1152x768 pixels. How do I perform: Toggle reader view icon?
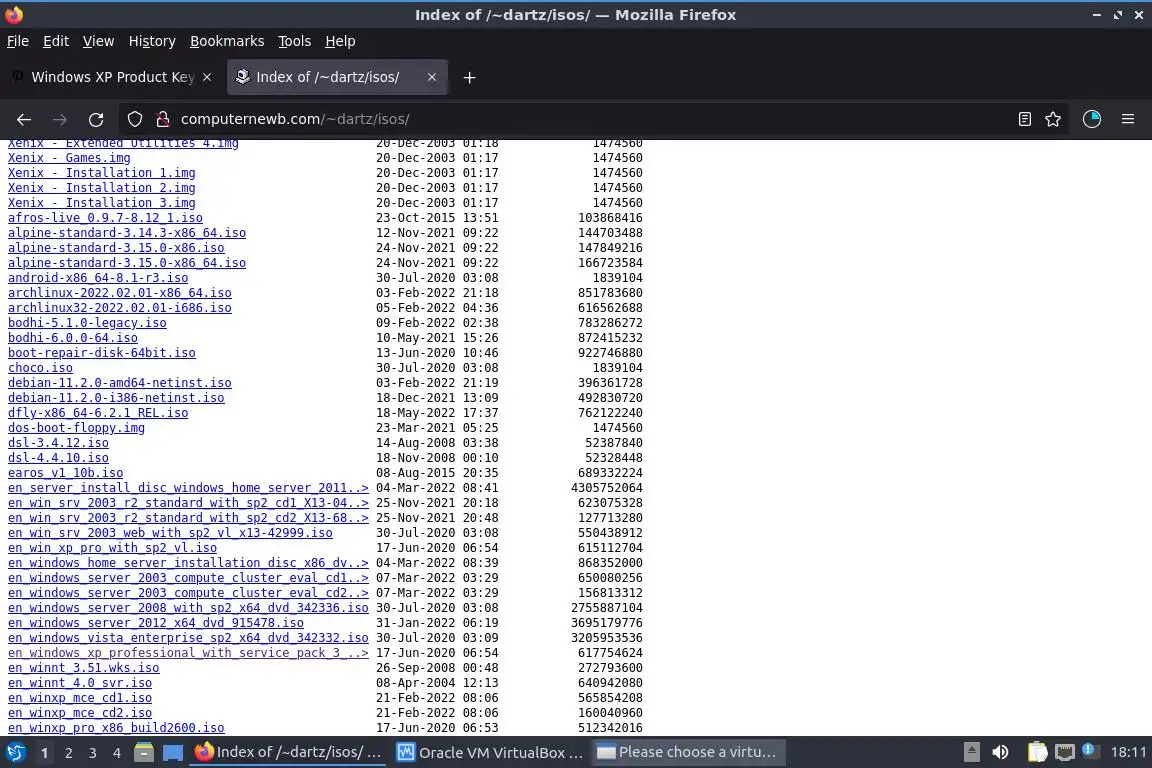(x=1025, y=119)
